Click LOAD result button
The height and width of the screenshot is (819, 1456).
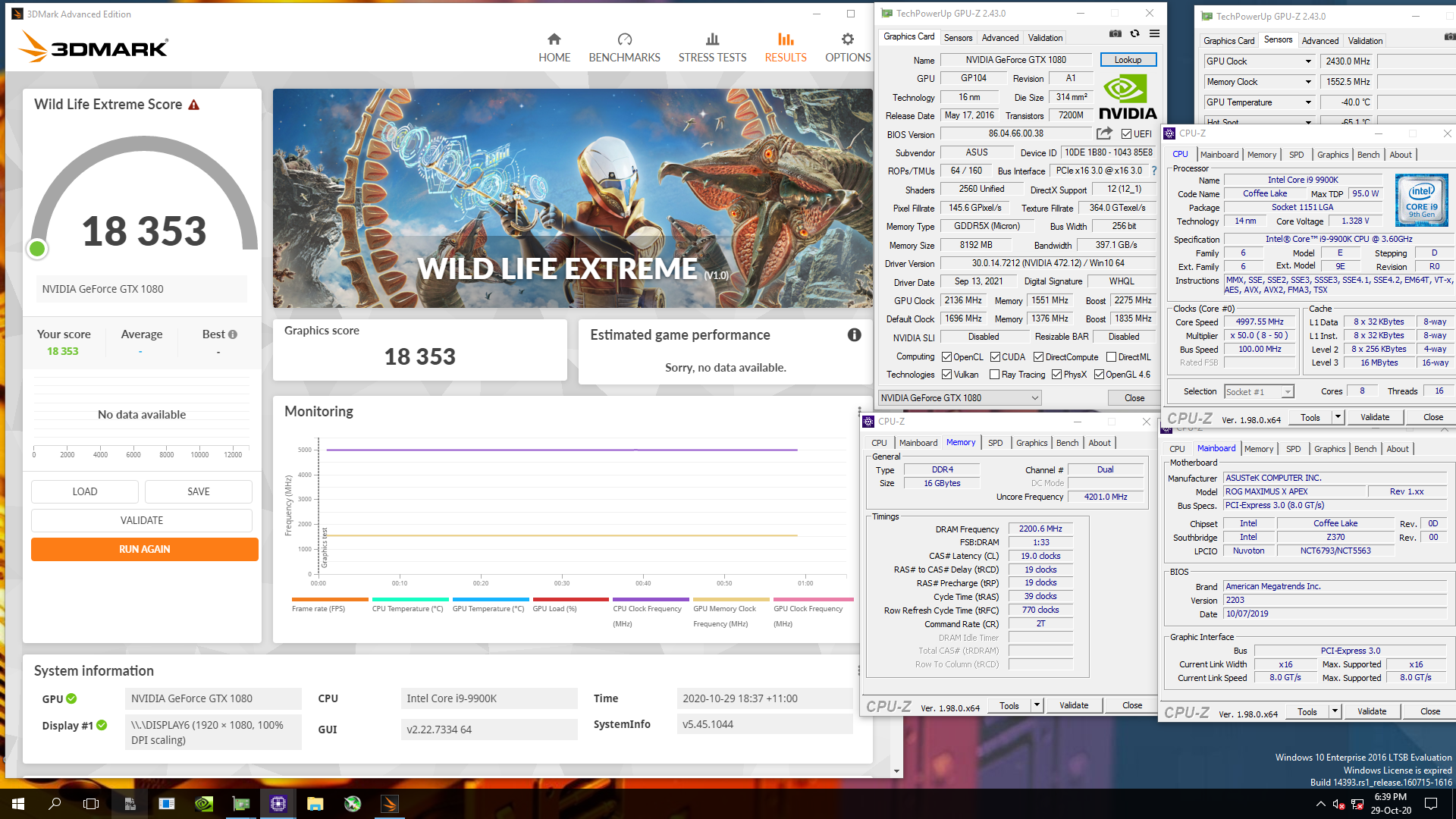(85, 492)
